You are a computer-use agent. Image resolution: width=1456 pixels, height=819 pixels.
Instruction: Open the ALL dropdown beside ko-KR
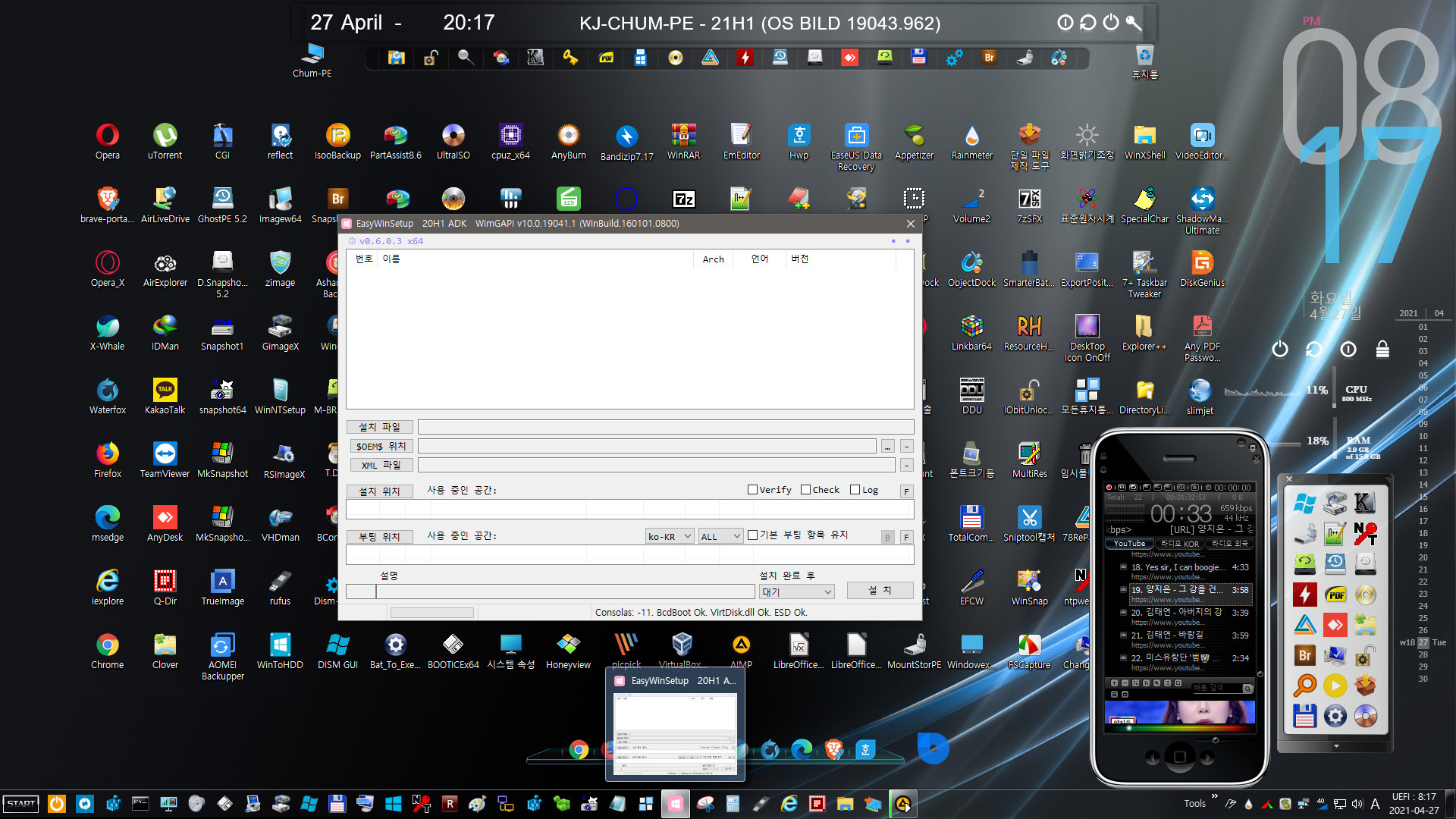click(x=720, y=536)
